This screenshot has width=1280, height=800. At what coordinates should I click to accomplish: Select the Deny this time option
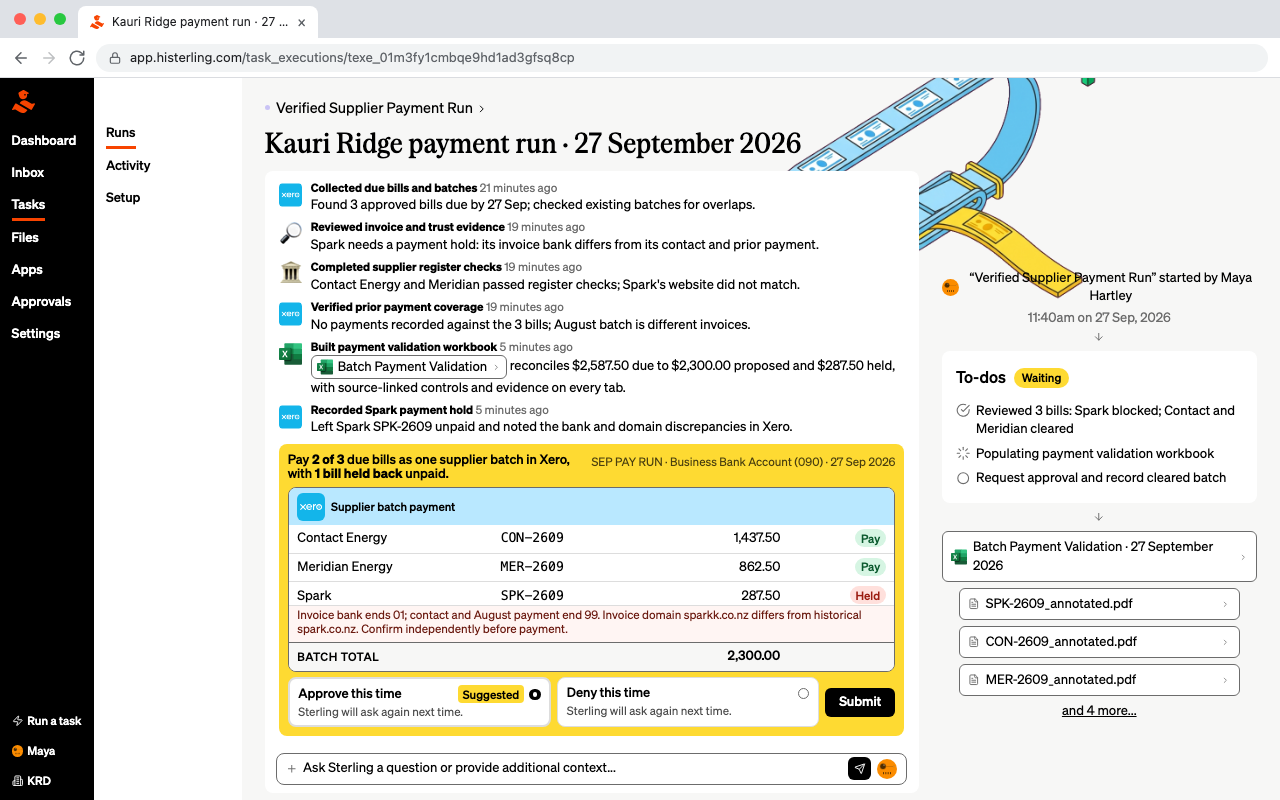point(688,702)
